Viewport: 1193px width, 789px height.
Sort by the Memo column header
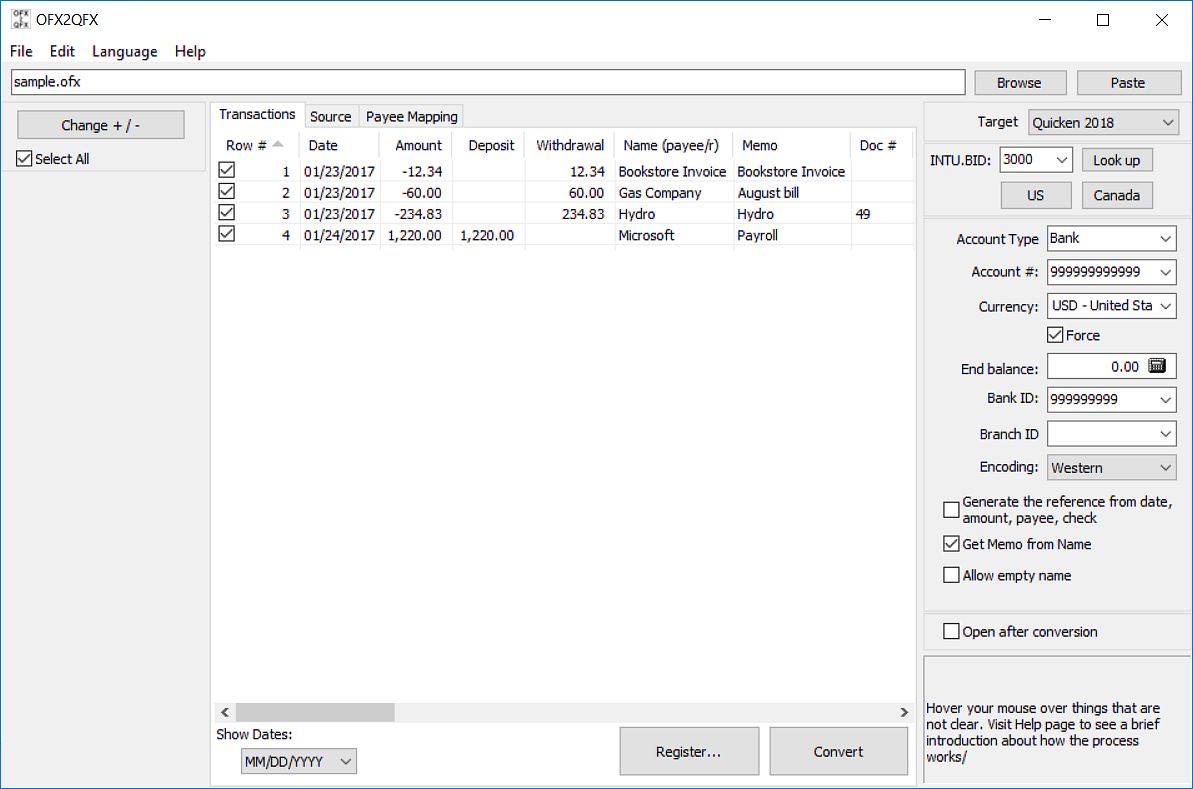(x=791, y=145)
